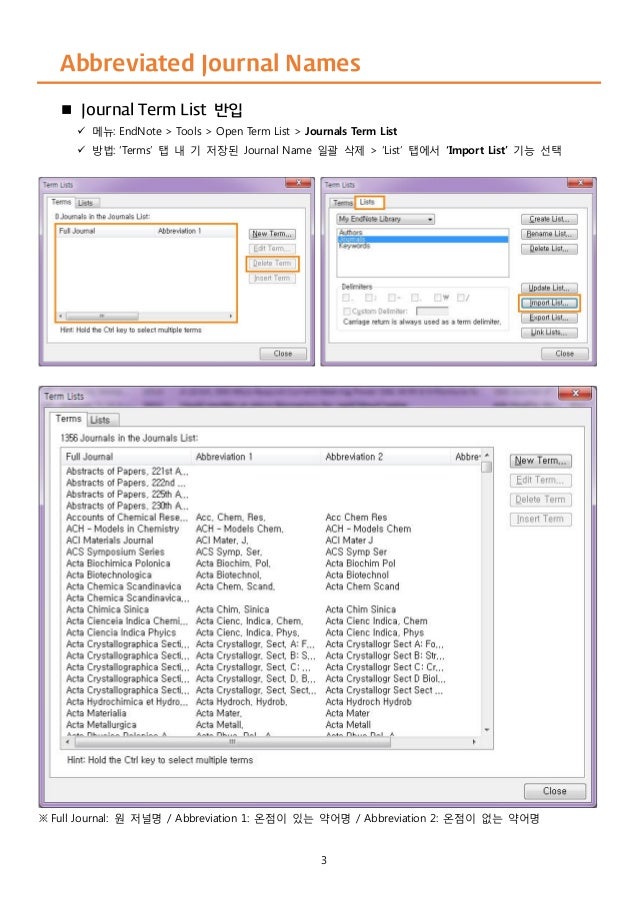Close the 0 Journals Term Lists dialog

pyautogui.click(x=283, y=354)
